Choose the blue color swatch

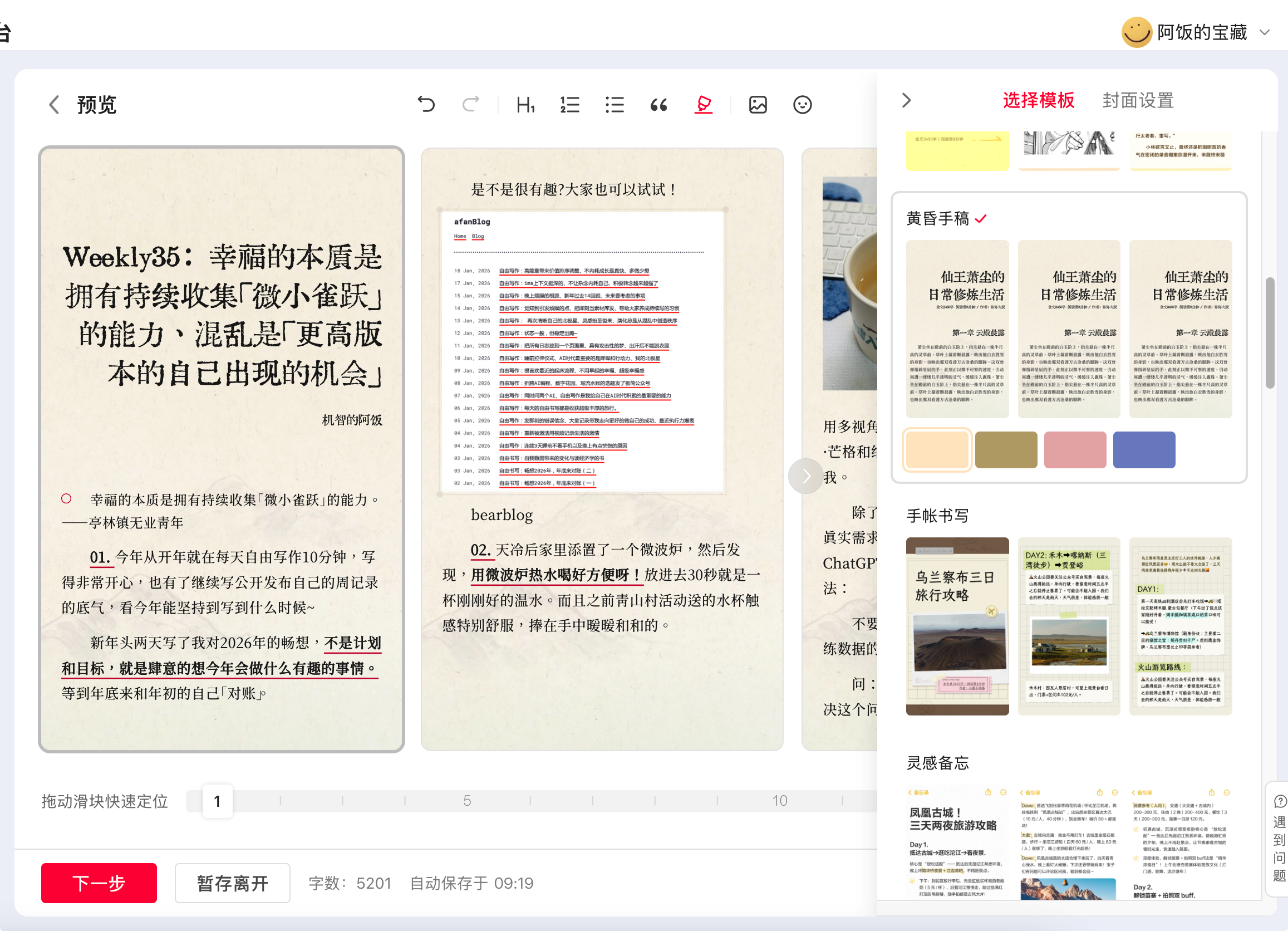tap(1144, 450)
